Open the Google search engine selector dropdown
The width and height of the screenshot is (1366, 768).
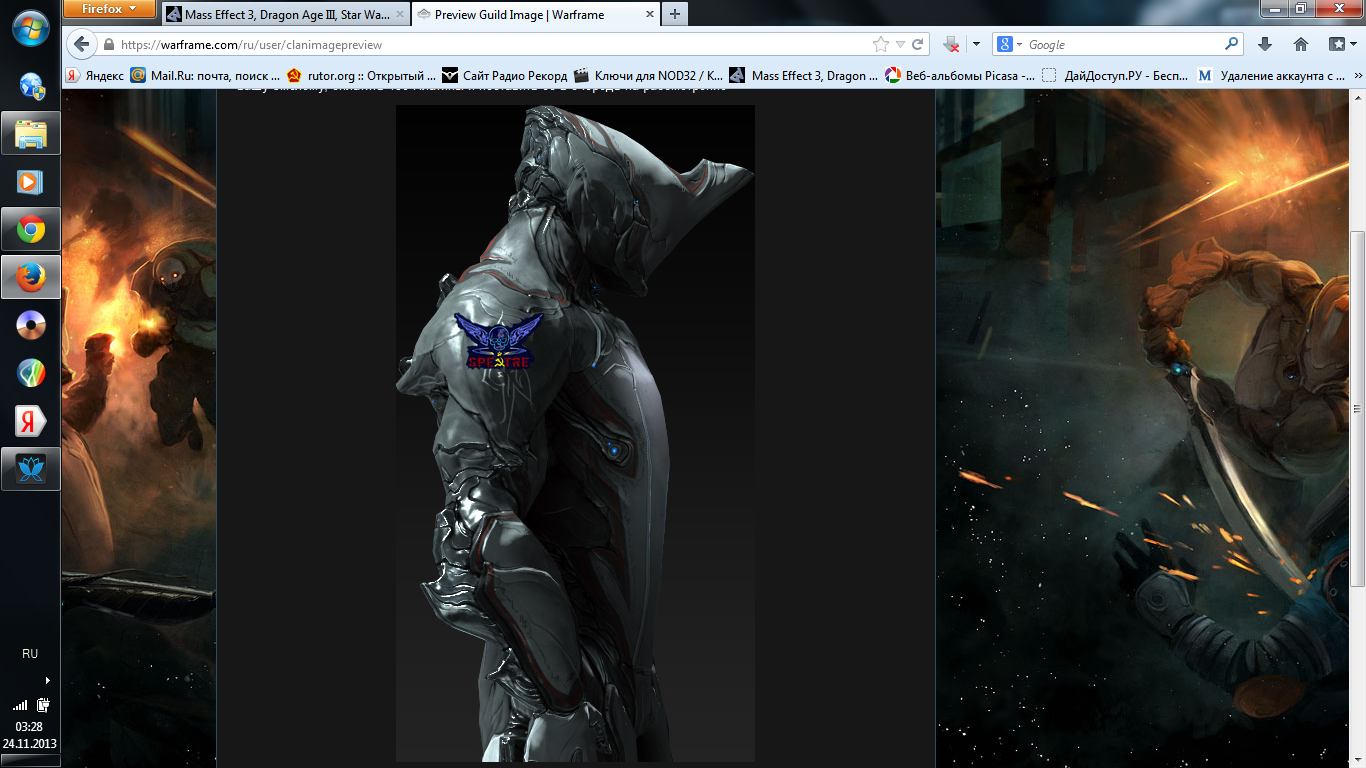(x=1010, y=45)
